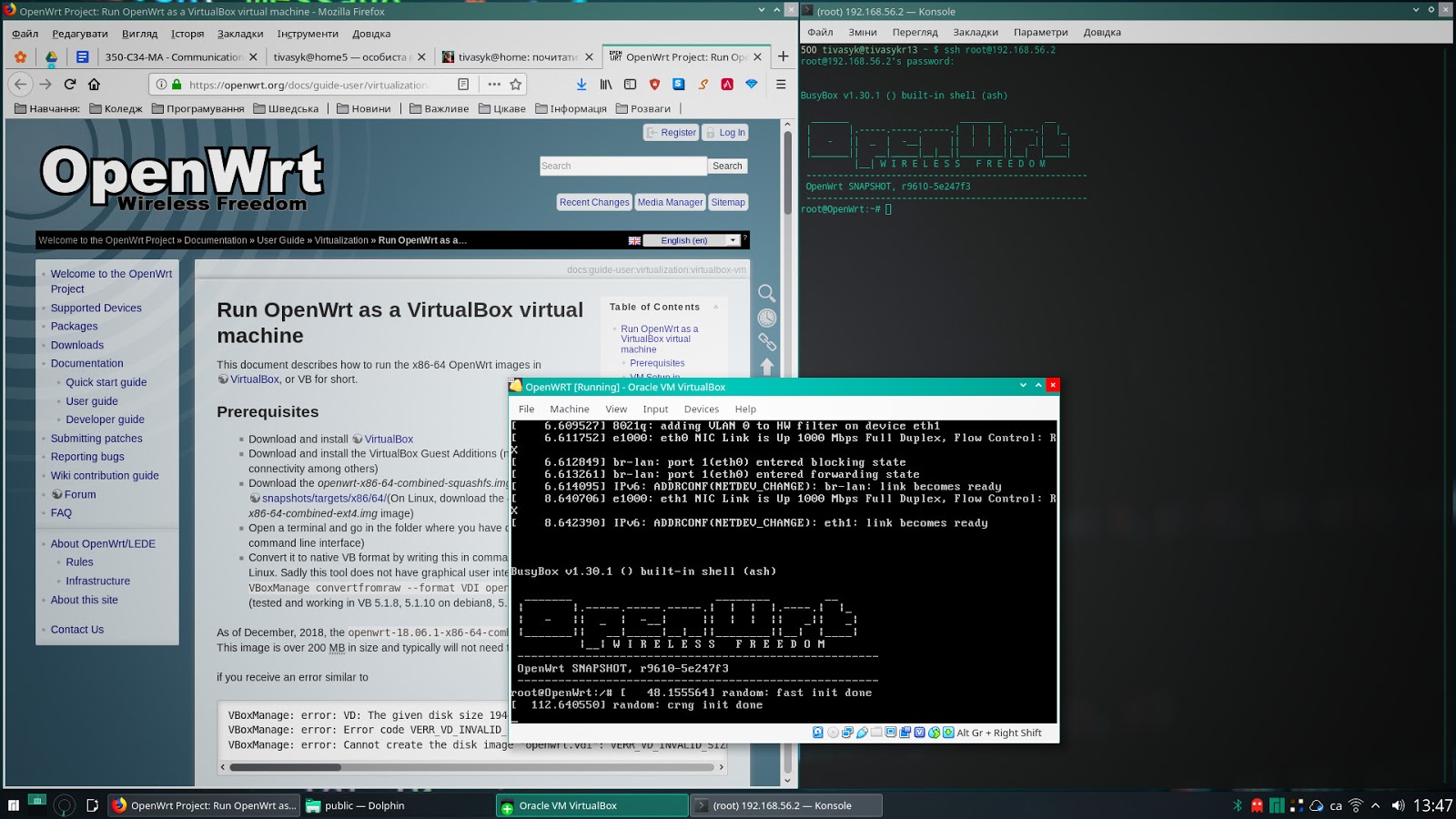Switch to Konsole taskbar entry
The height and width of the screenshot is (819, 1456).
(786, 805)
